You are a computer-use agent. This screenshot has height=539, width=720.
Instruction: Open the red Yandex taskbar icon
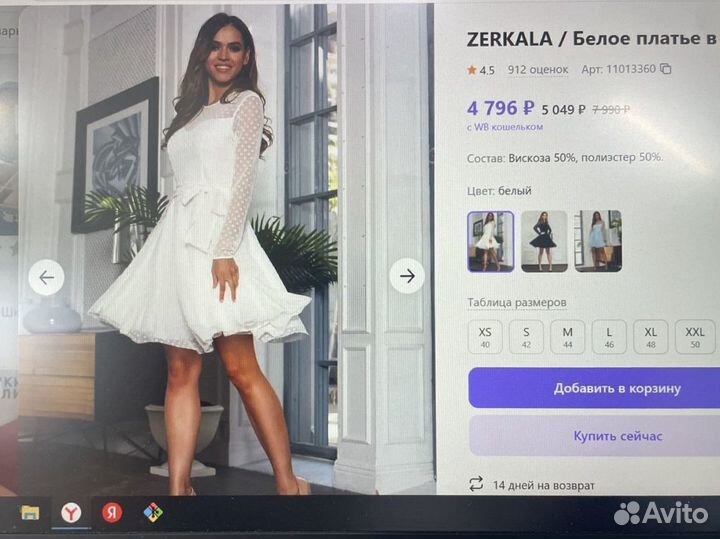click(112, 513)
